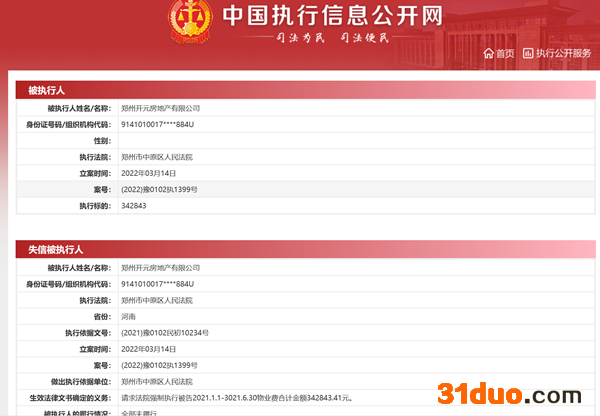Click the 省份 value 河南
The width and height of the screenshot is (600, 416).
130,316
